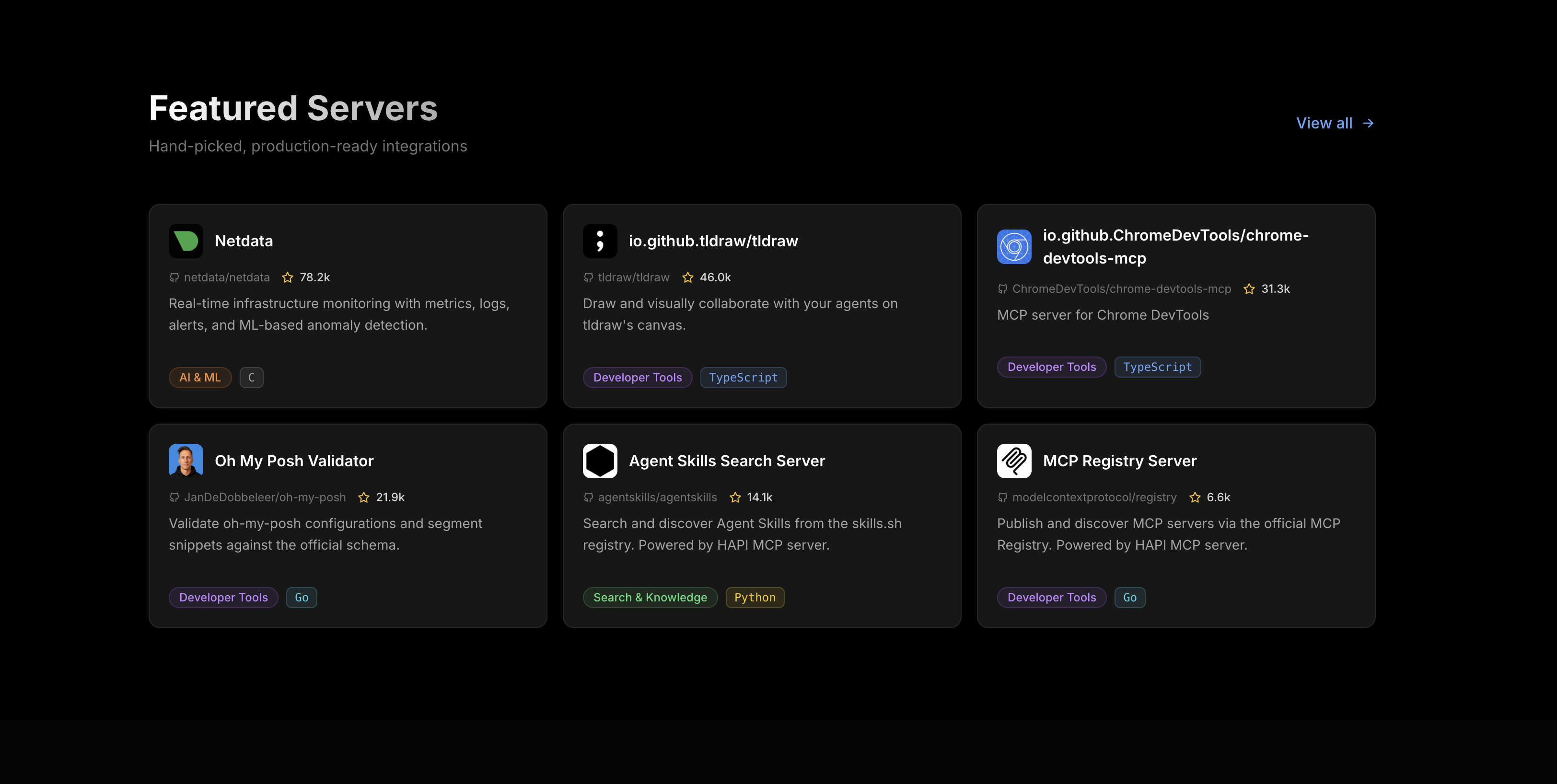Select Developer Tools tag on tldraw card
This screenshot has height=784, width=1557.
[638, 378]
